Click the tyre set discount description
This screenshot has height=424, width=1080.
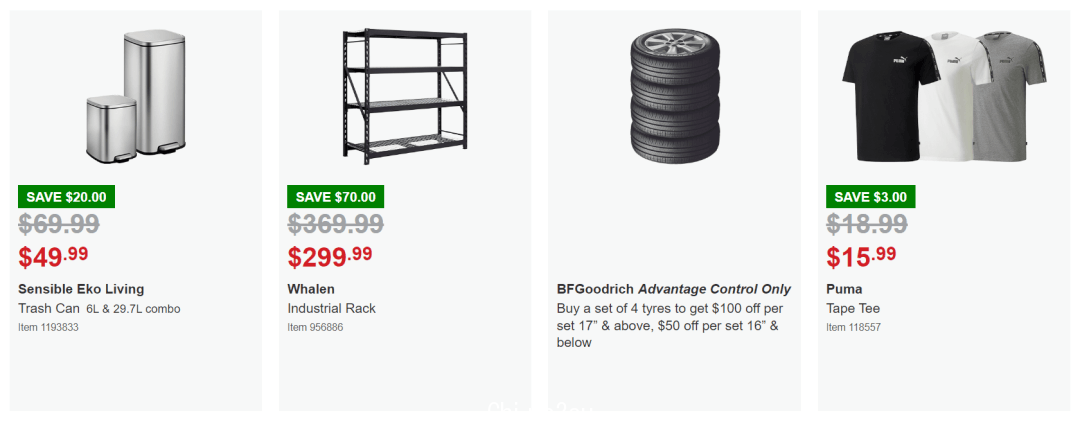[x=669, y=325]
